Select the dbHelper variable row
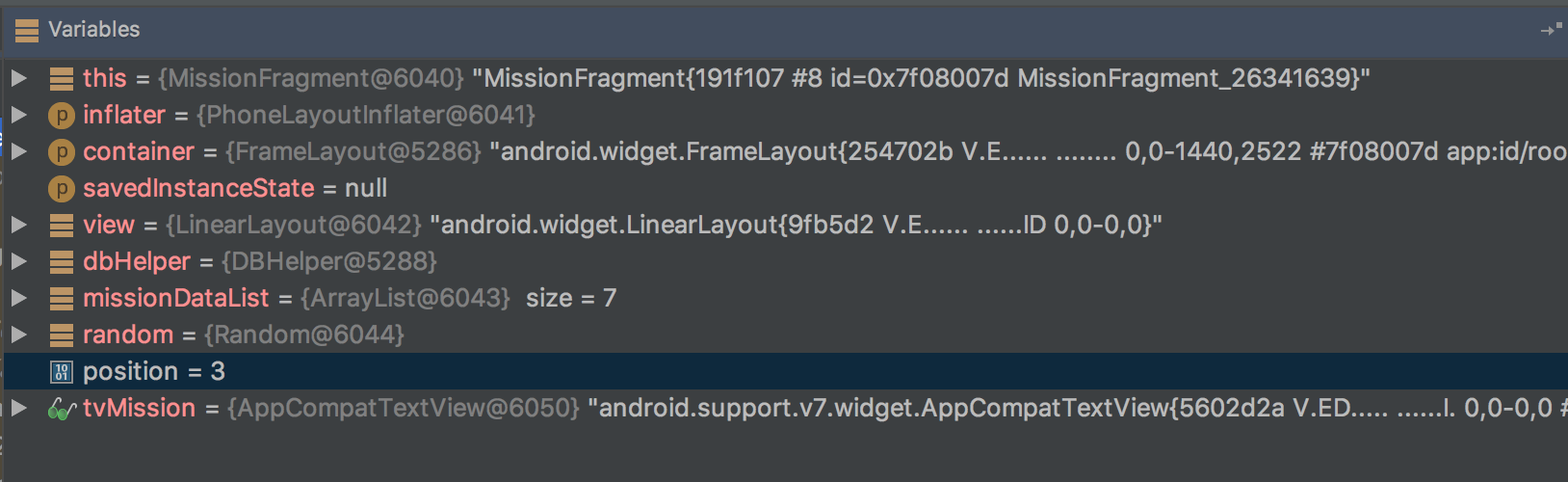 tap(260, 262)
